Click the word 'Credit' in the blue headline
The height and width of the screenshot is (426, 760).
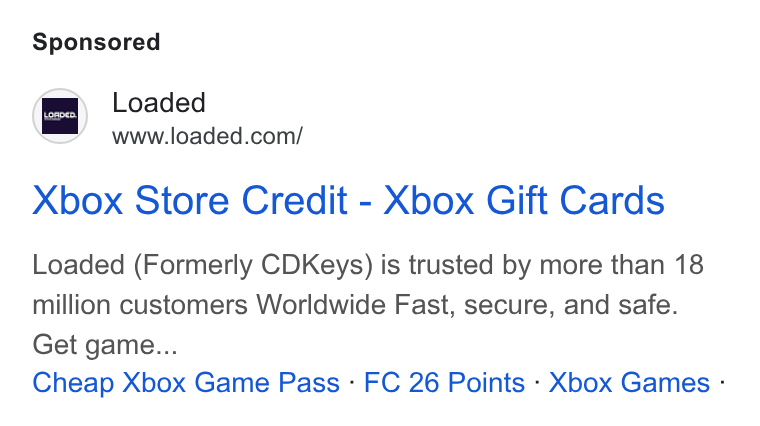[x=294, y=200]
